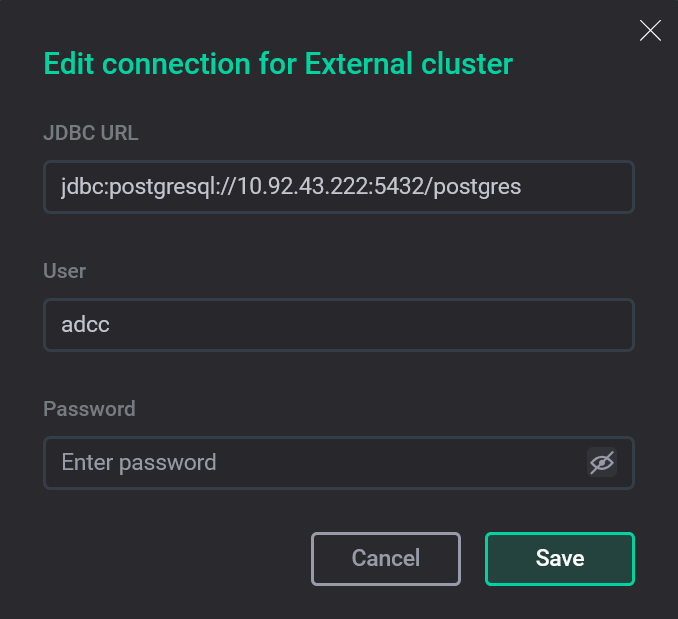The width and height of the screenshot is (678, 619).
Task: Click the Enter password placeholder
Action: click(139, 462)
